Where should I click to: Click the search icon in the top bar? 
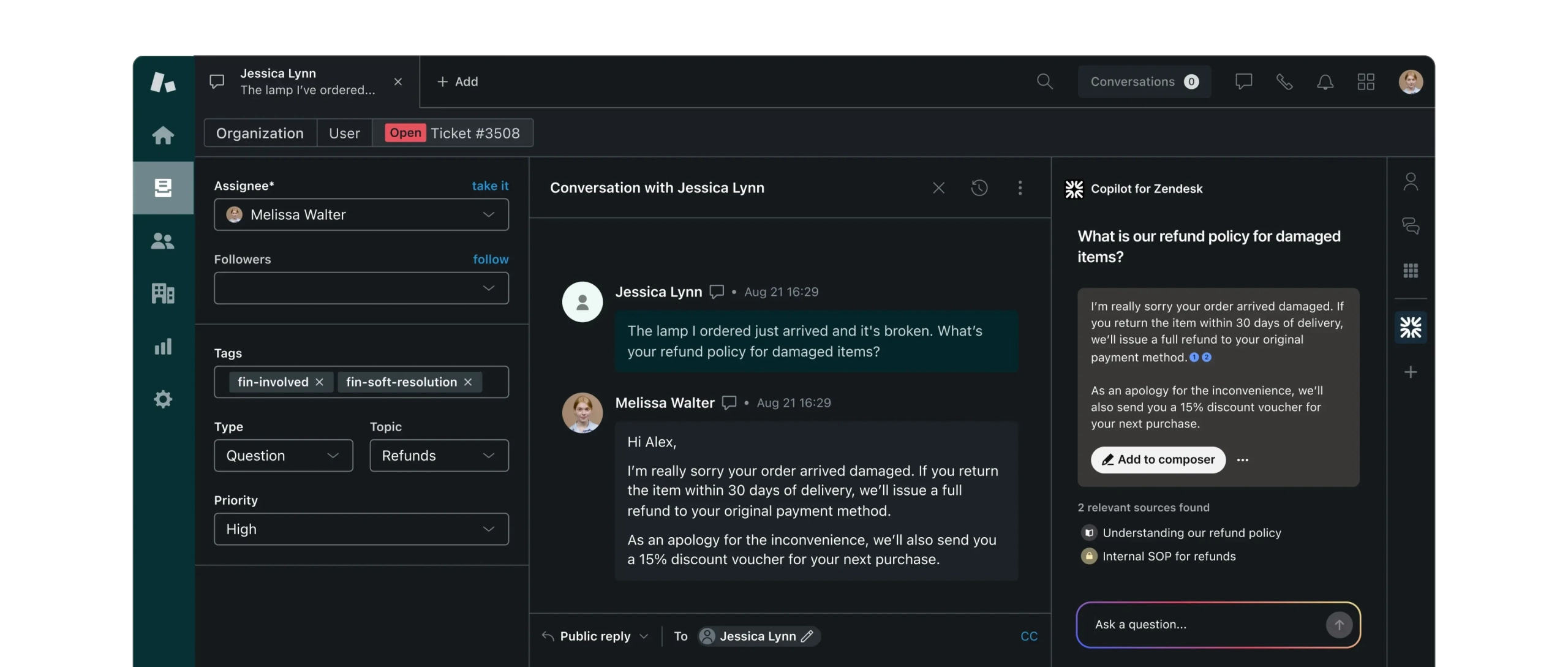[x=1045, y=81]
